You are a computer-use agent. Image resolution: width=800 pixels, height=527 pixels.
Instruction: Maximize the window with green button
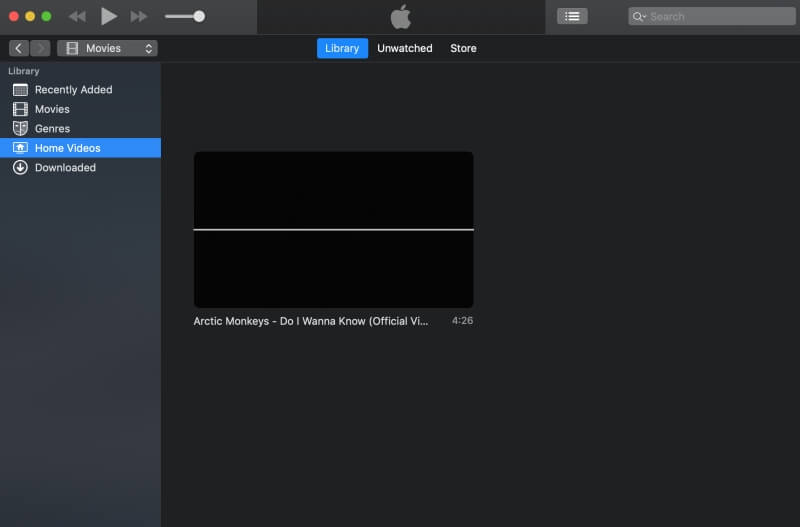click(46, 16)
